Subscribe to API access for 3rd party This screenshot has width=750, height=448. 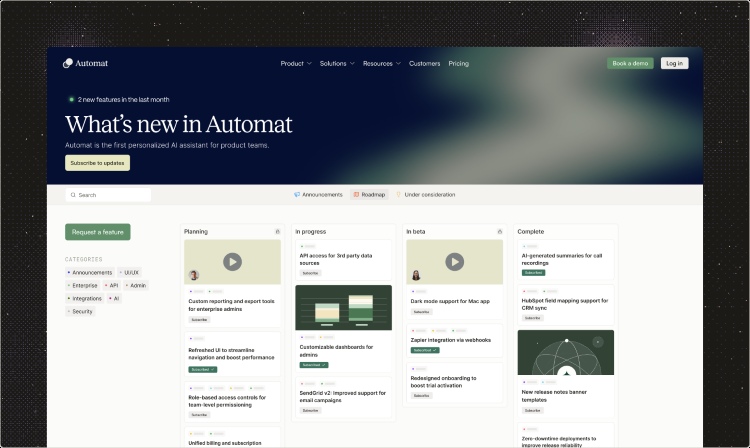click(310, 273)
